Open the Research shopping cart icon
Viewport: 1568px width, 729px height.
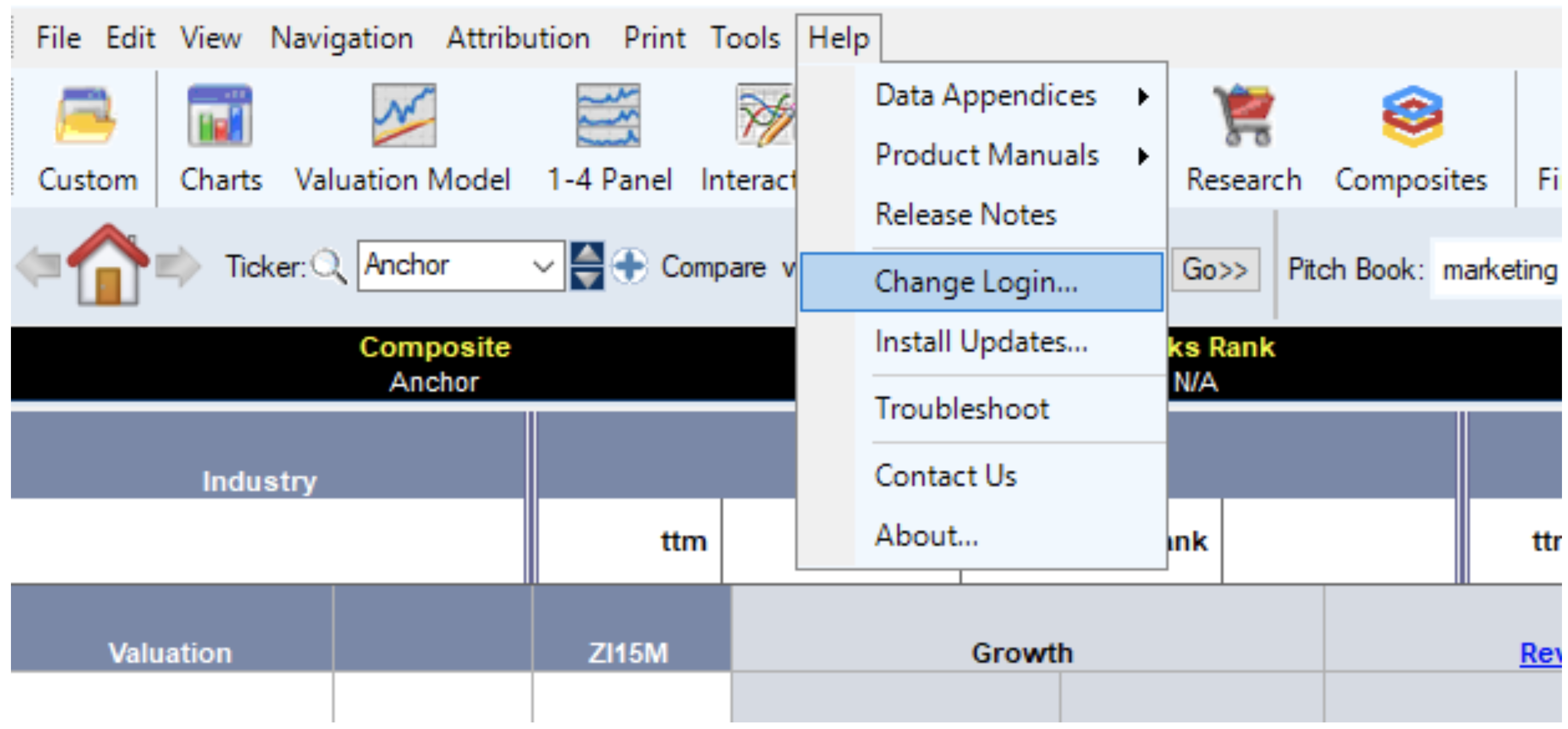1243,115
